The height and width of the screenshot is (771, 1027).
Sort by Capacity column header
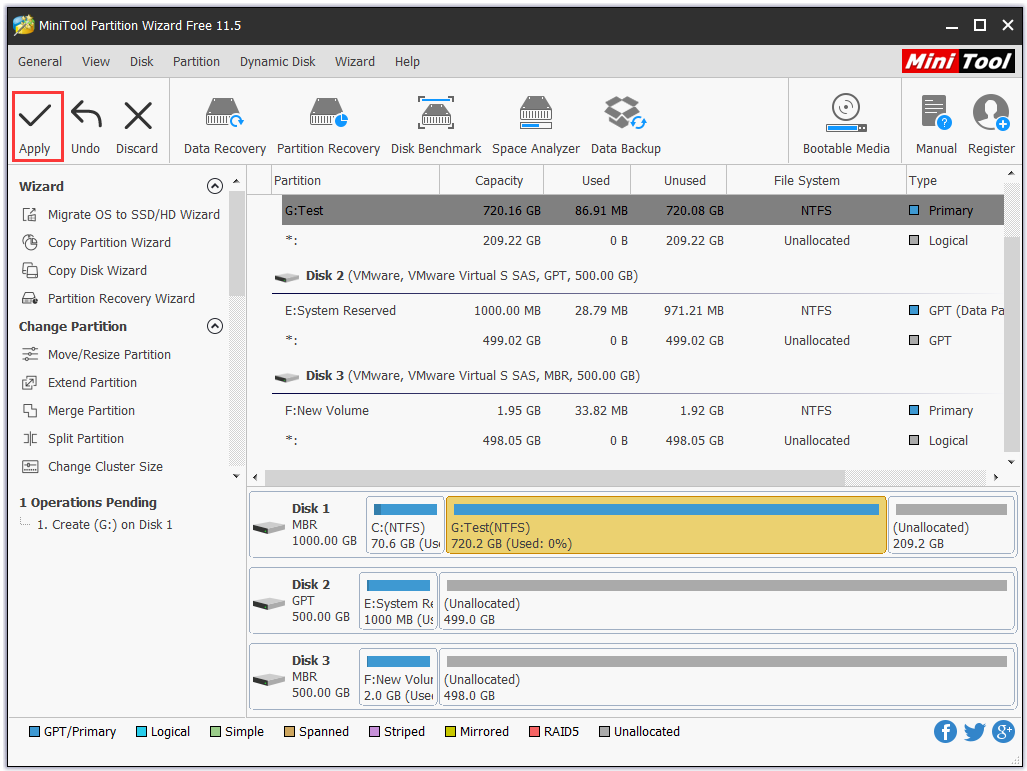coord(491,180)
